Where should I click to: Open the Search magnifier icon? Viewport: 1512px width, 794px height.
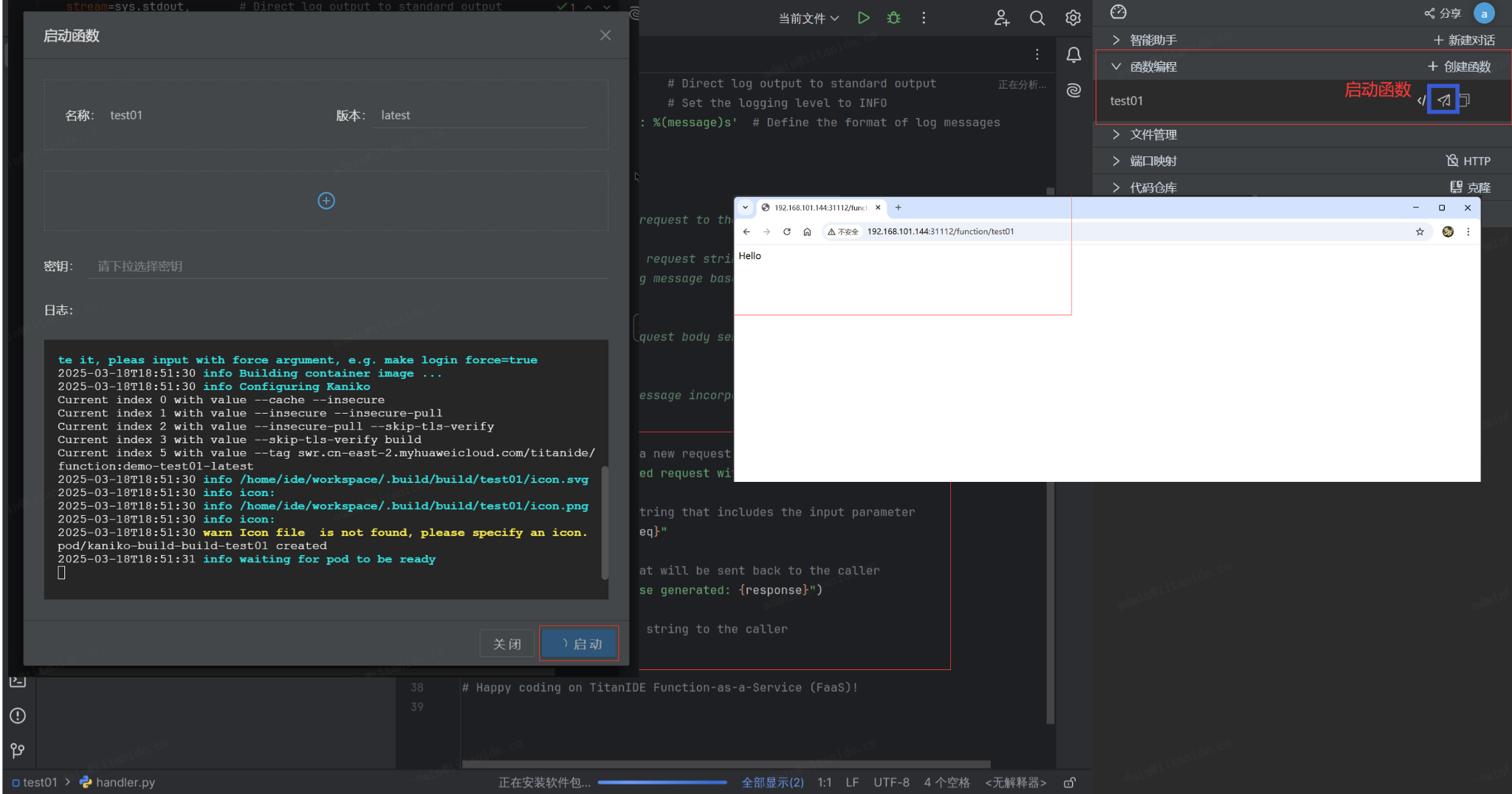pos(1037,18)
